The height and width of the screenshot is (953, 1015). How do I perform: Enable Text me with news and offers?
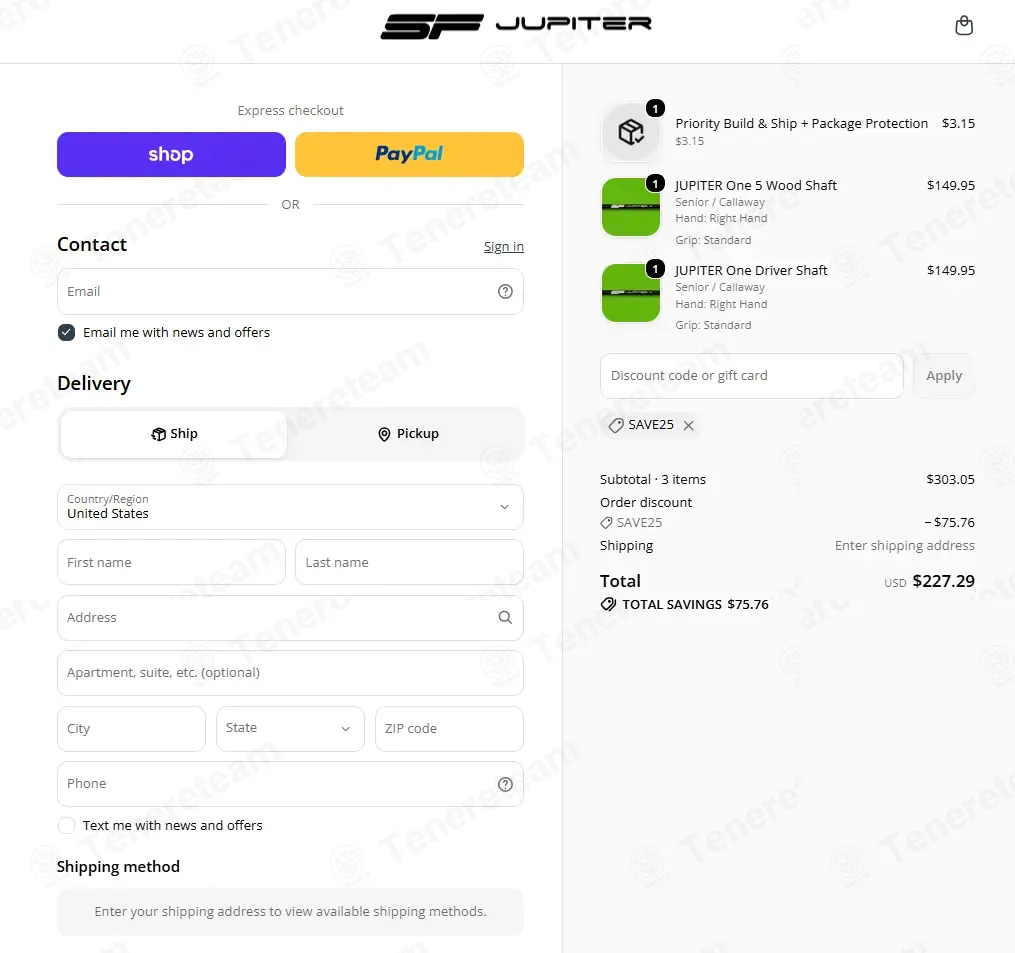coord(66,825)
